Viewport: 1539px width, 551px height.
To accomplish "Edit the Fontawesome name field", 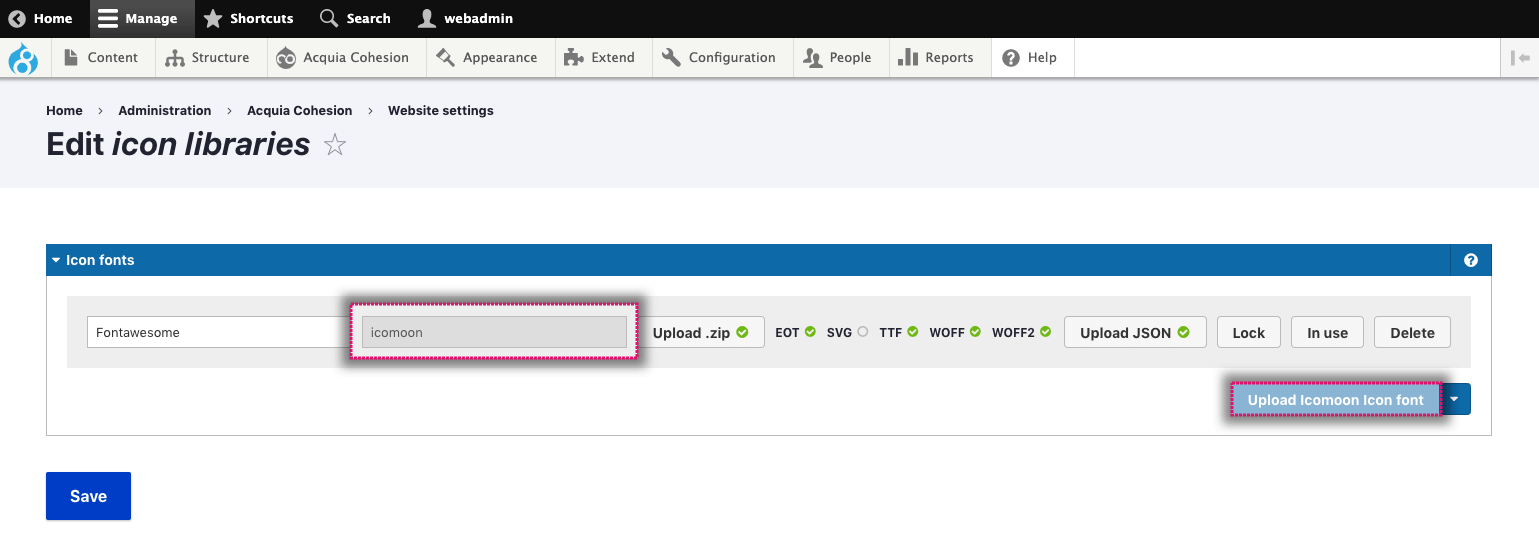I will click(218, 332).
